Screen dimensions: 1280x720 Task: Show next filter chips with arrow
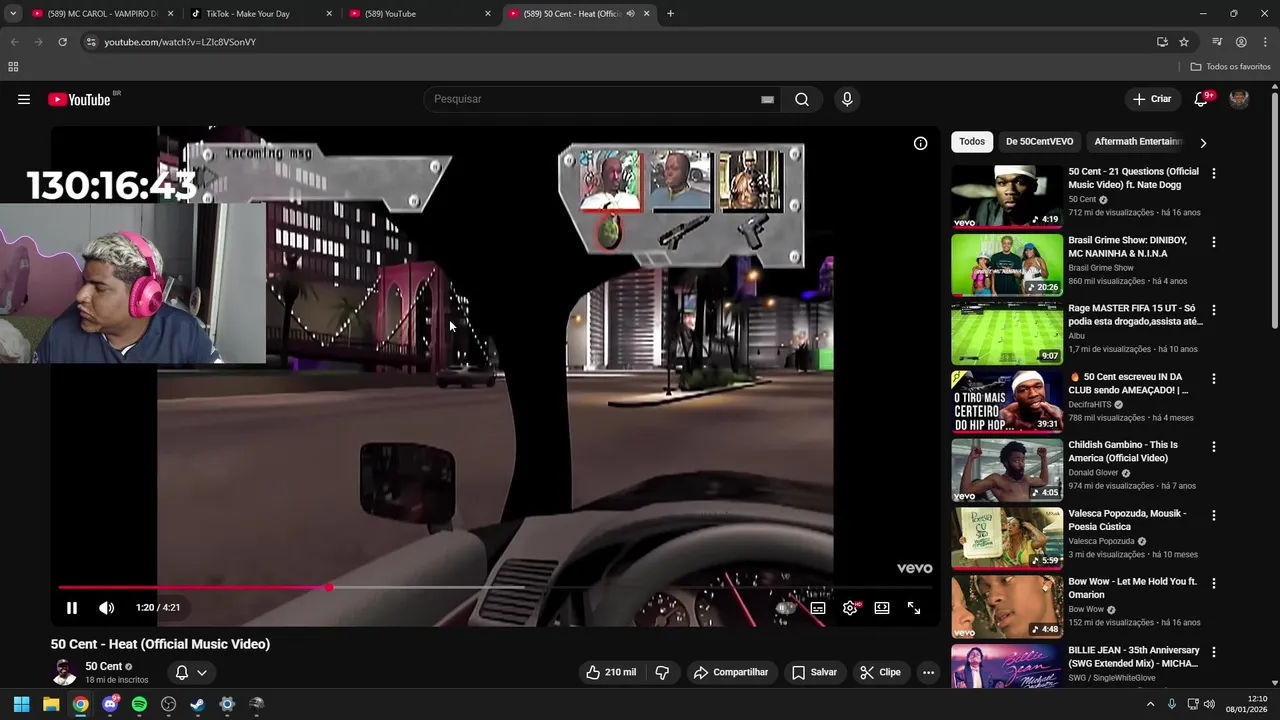[x=1203, y=142]
